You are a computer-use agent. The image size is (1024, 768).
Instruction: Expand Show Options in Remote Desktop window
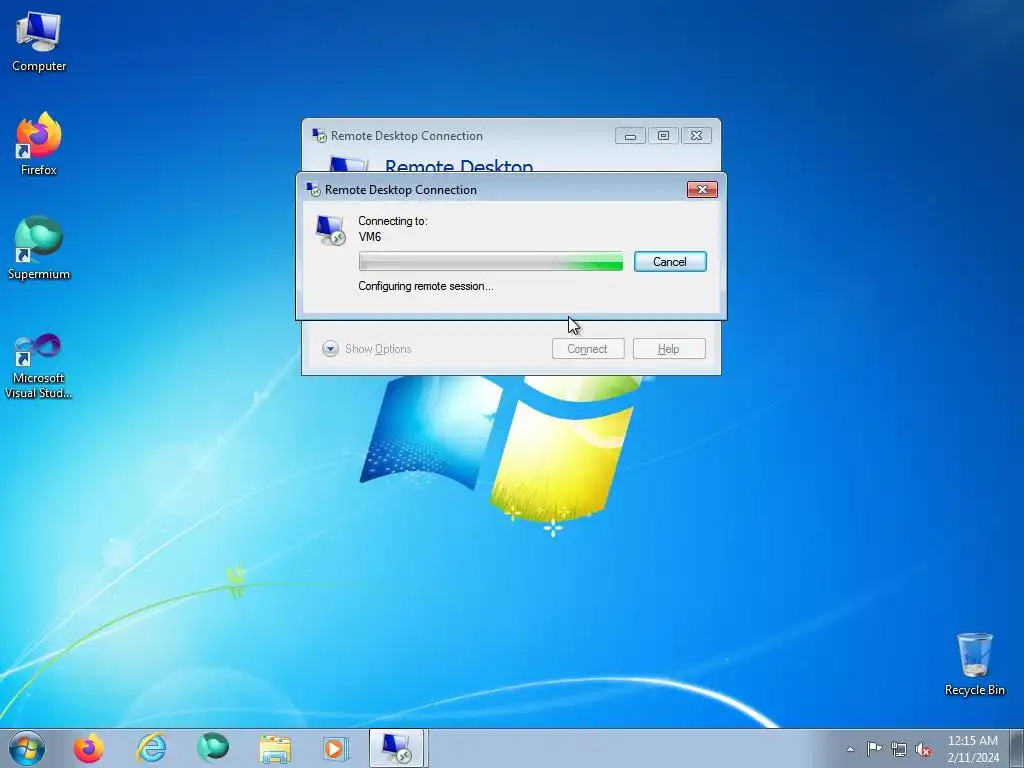(x=366, y=349)
